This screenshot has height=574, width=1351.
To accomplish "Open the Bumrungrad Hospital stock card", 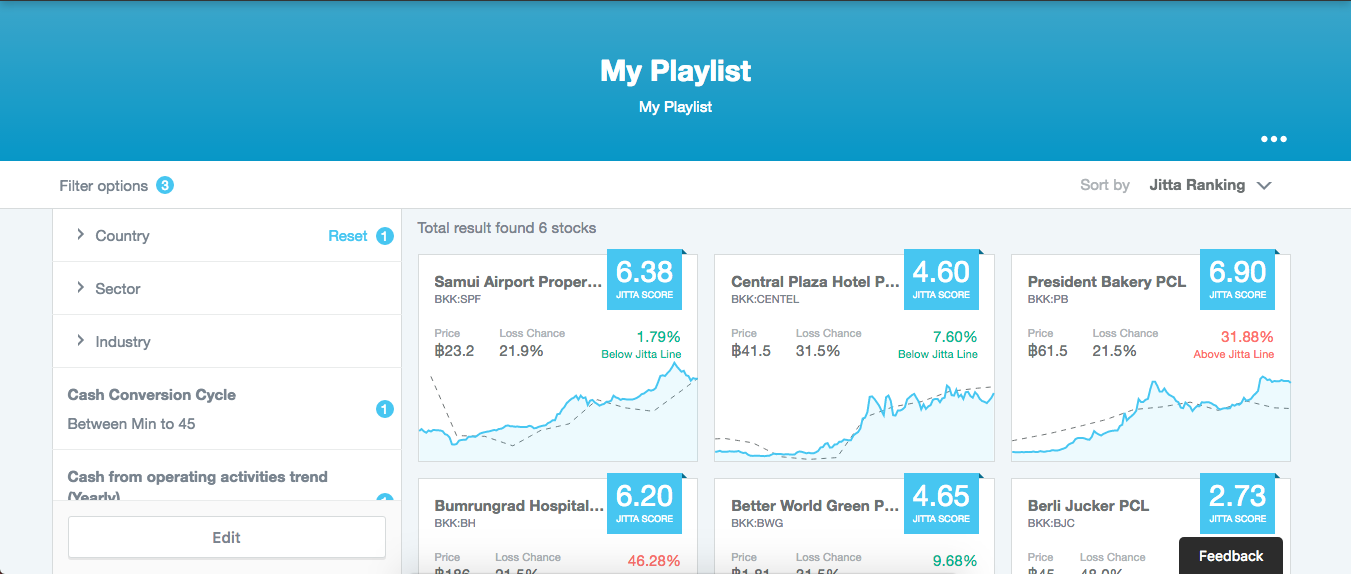I will 557,525.
